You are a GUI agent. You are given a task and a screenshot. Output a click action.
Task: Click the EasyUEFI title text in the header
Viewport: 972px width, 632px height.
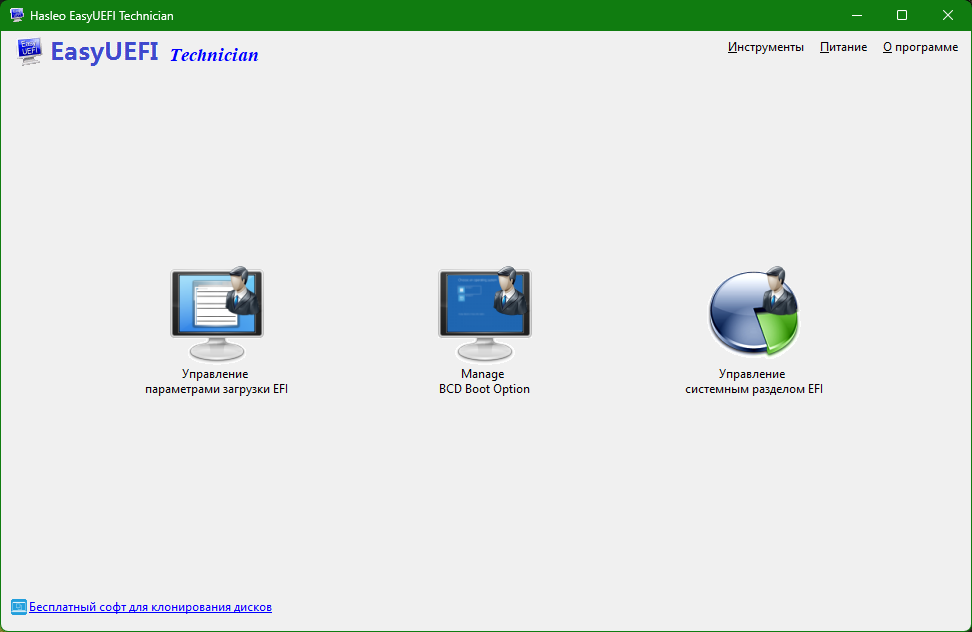(104, 52)
